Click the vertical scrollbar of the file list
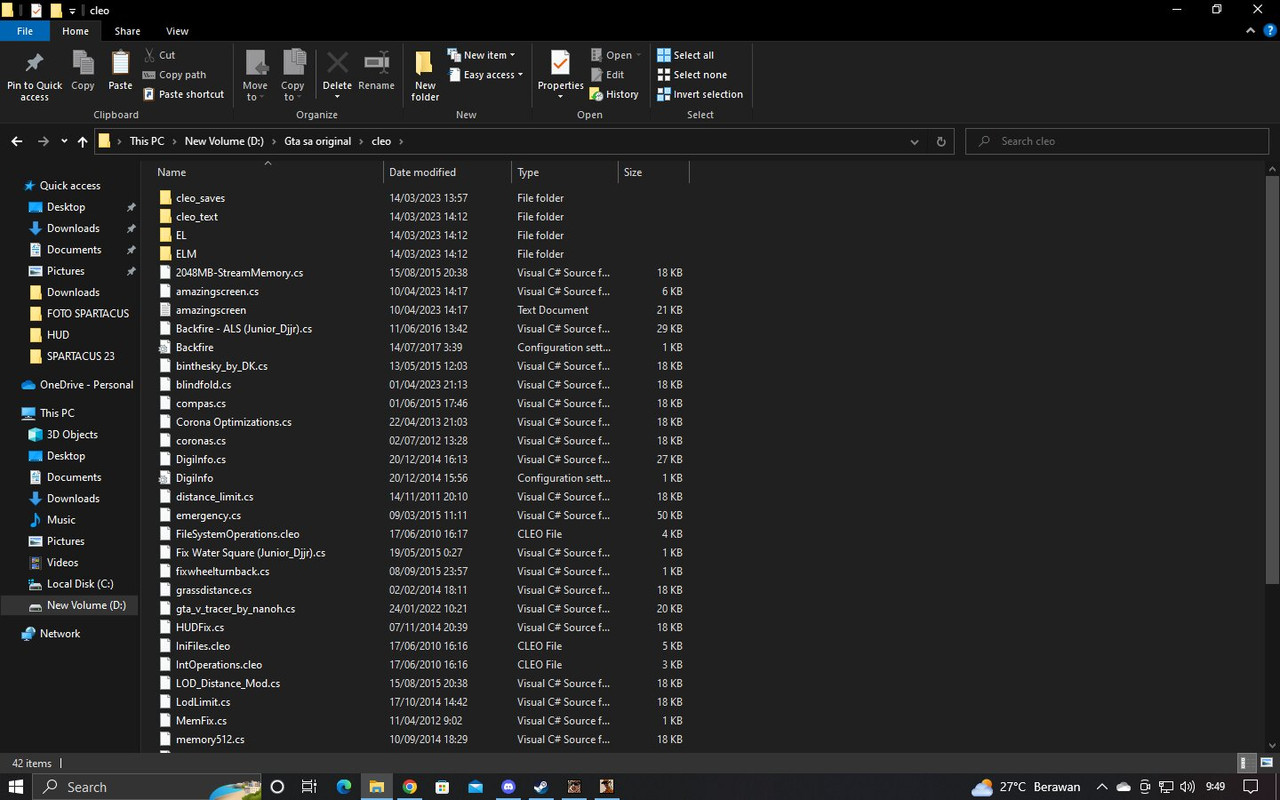Image resolution: width=1280 pixels, height=800 pixels. 1272,380
